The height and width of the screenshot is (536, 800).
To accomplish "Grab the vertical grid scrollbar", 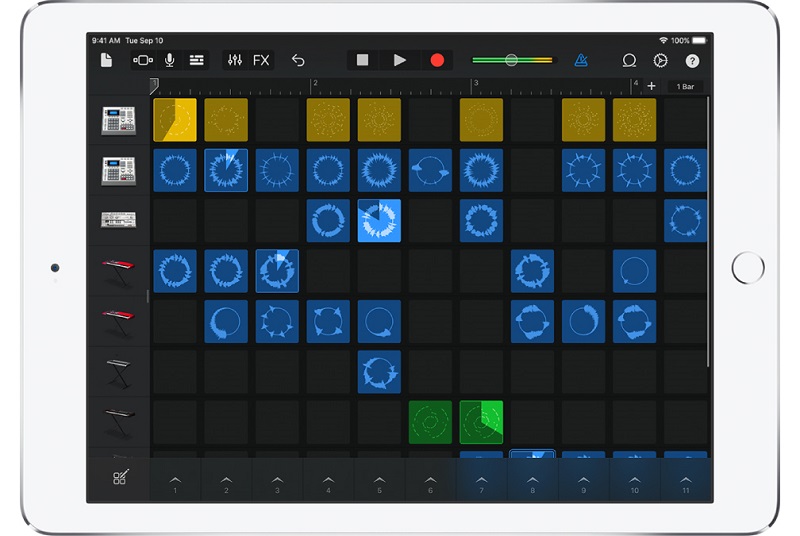I will [708, 232].
